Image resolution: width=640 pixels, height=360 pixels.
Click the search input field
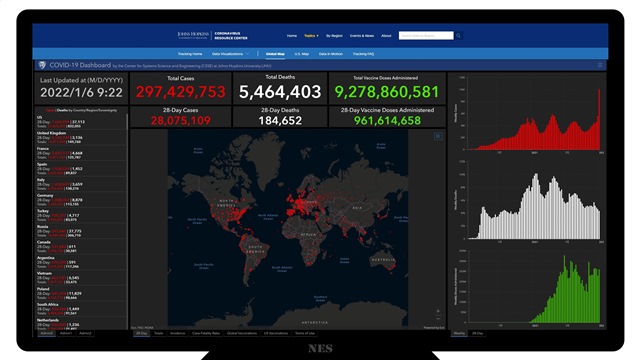[x=426, y=36]
